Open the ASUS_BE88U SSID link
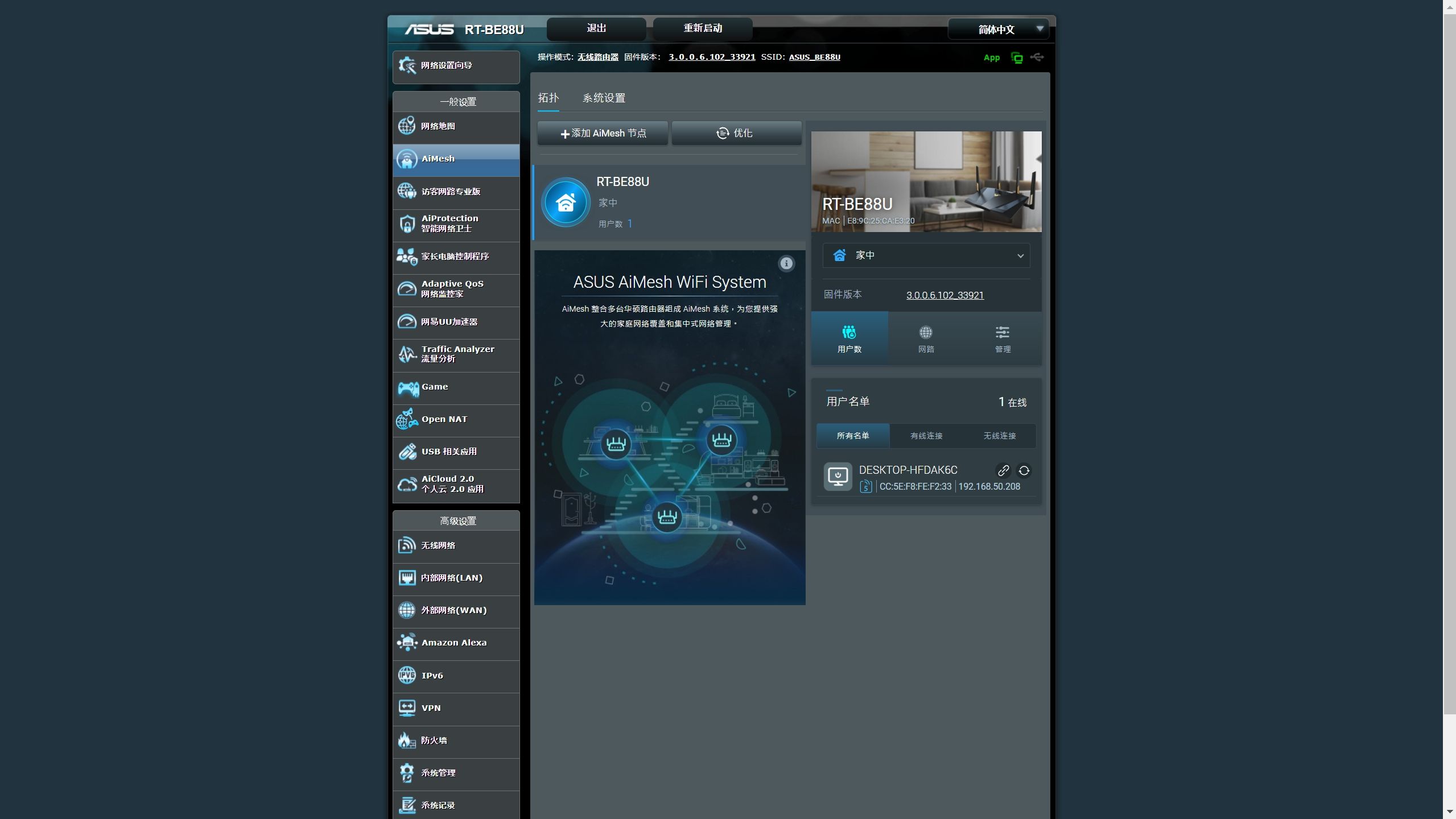The image size is (1456, 819). 814,57
